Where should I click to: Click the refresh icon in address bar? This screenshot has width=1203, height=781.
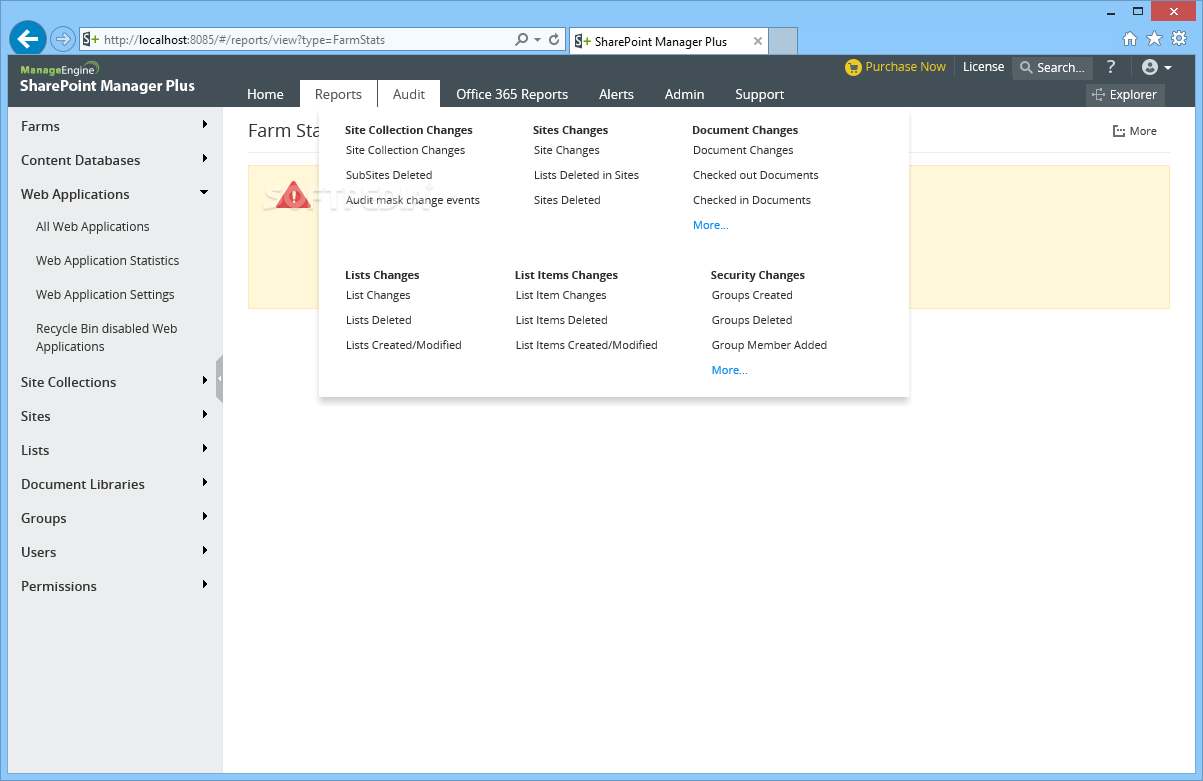tap(554, 40)
